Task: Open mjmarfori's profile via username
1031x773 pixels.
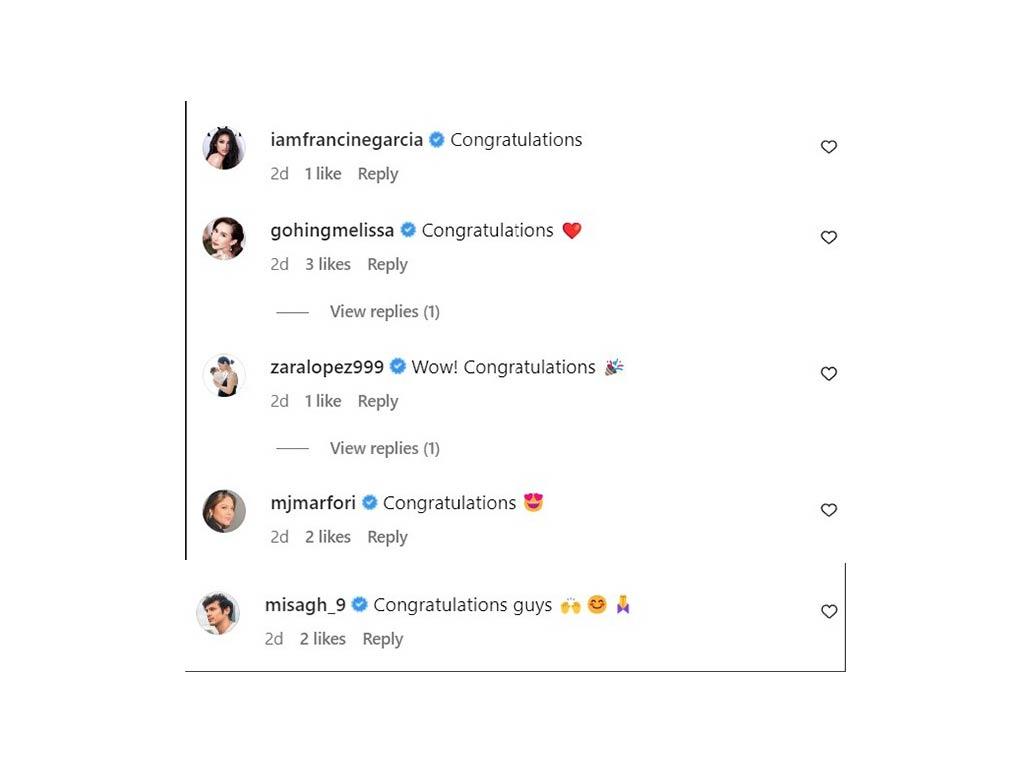Action: [313, 503]
